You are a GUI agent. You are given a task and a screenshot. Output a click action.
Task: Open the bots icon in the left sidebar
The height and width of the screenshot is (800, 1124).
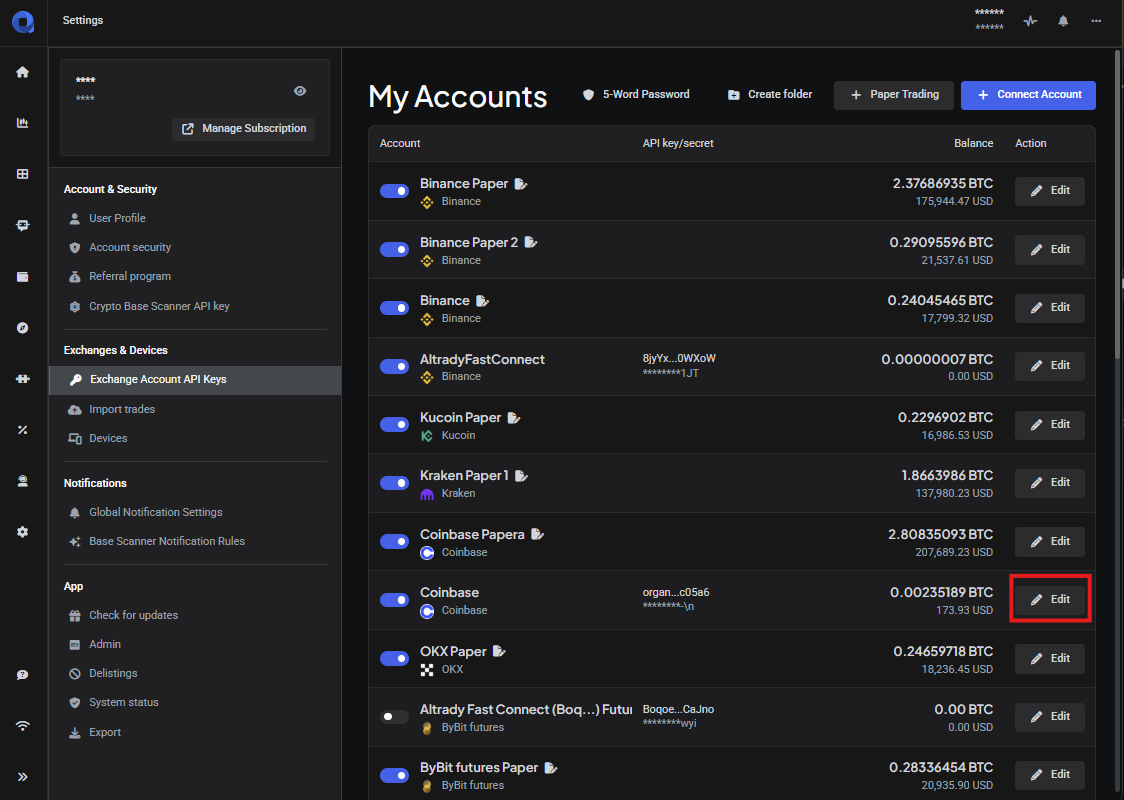(23, 226)
